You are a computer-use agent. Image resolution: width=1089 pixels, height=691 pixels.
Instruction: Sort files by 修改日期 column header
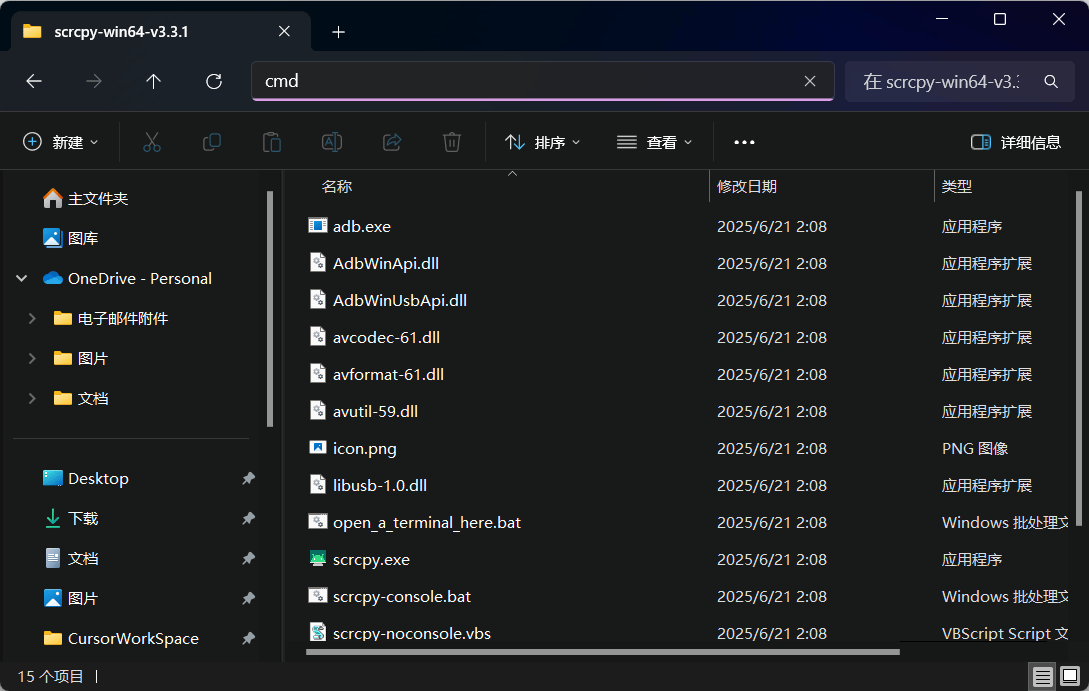747,186
